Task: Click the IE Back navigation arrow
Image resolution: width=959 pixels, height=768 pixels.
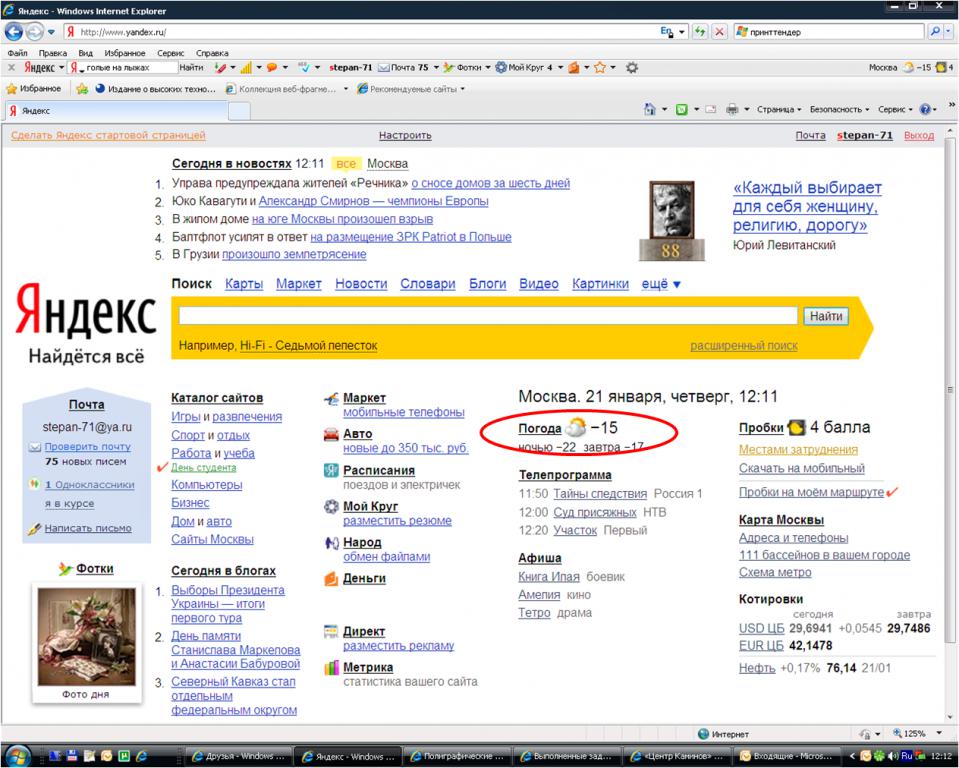Action: pos(15,32)
